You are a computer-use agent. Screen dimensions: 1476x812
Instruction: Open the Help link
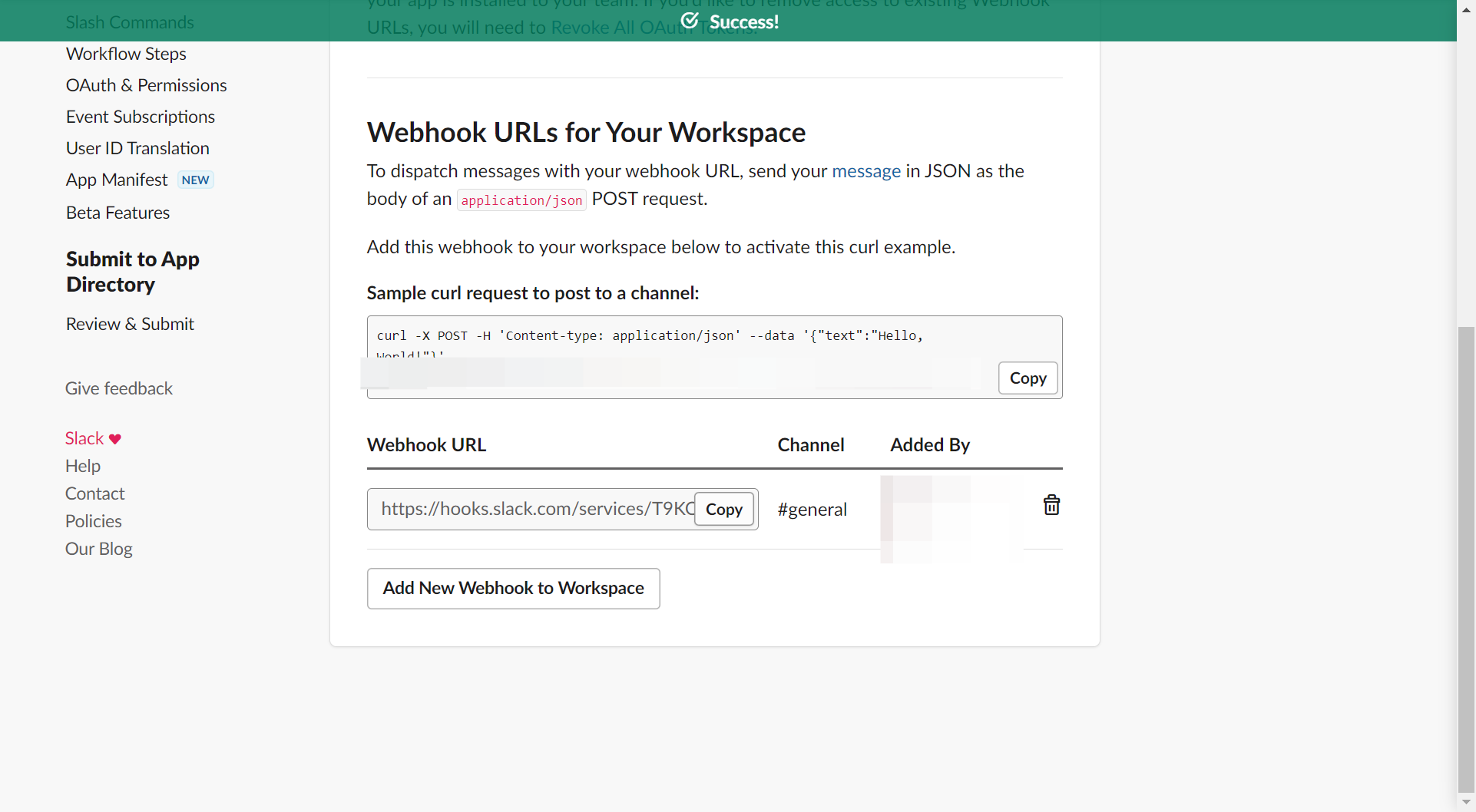pos(83,466)
